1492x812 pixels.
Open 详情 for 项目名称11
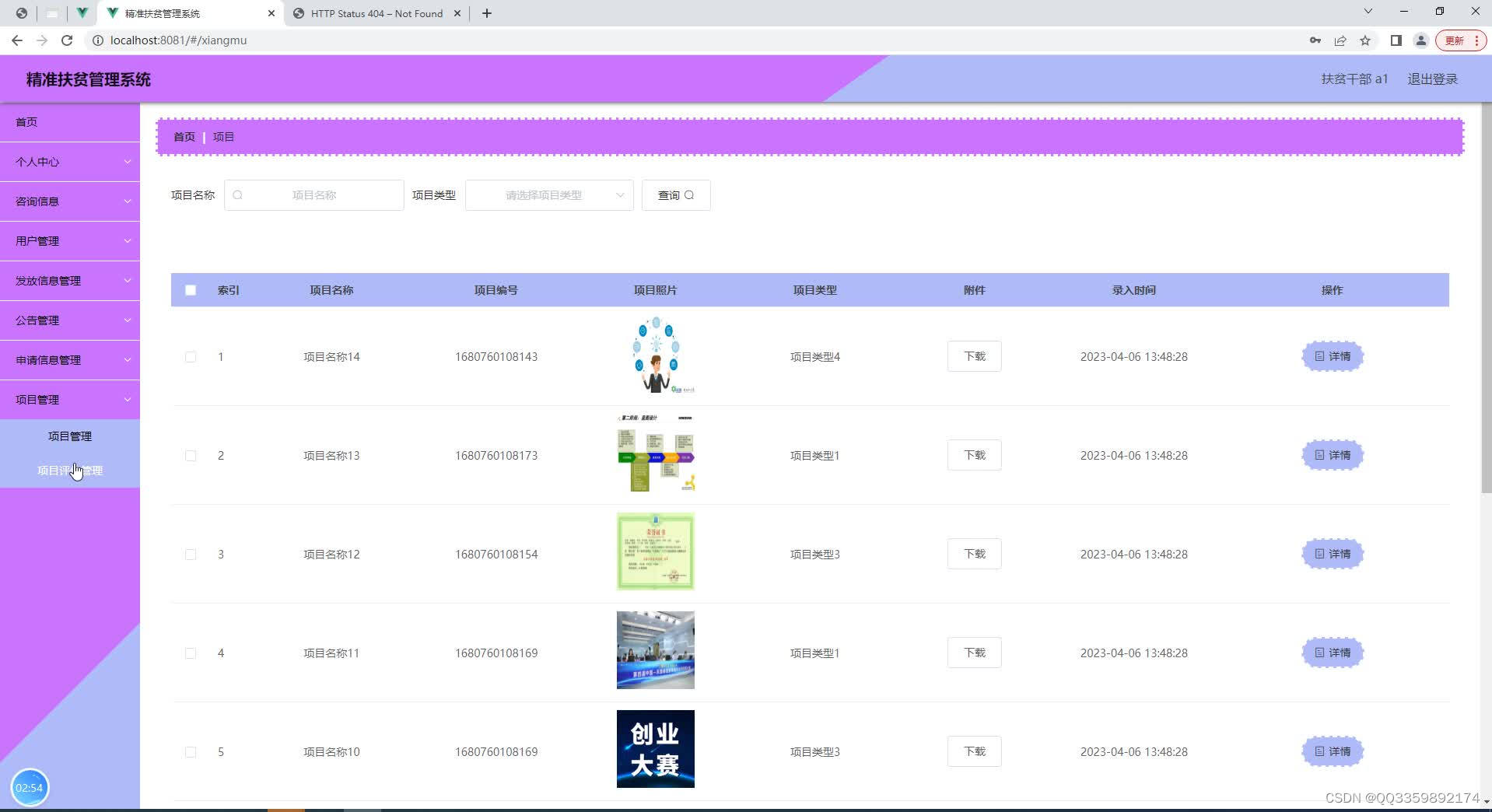[x=1333, y=653]
